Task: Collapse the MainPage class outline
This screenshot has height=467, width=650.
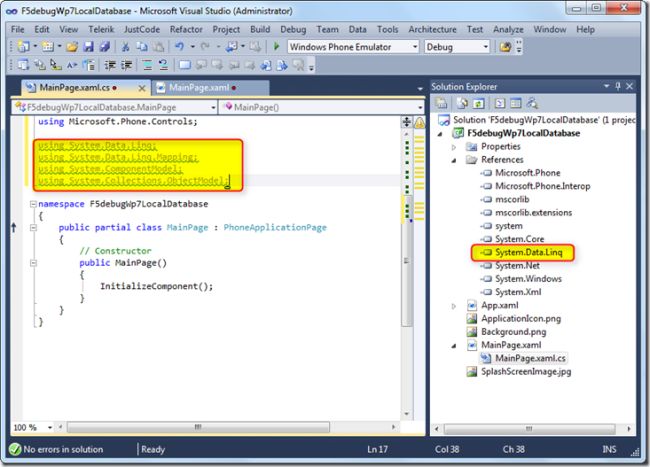Action: (33, 227)
